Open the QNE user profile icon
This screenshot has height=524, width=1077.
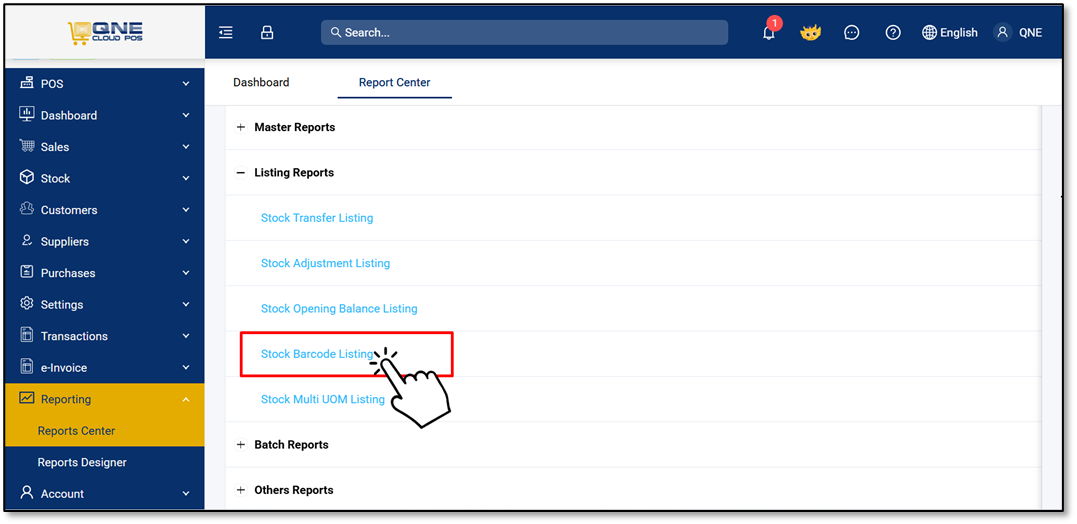point(1003,32)
